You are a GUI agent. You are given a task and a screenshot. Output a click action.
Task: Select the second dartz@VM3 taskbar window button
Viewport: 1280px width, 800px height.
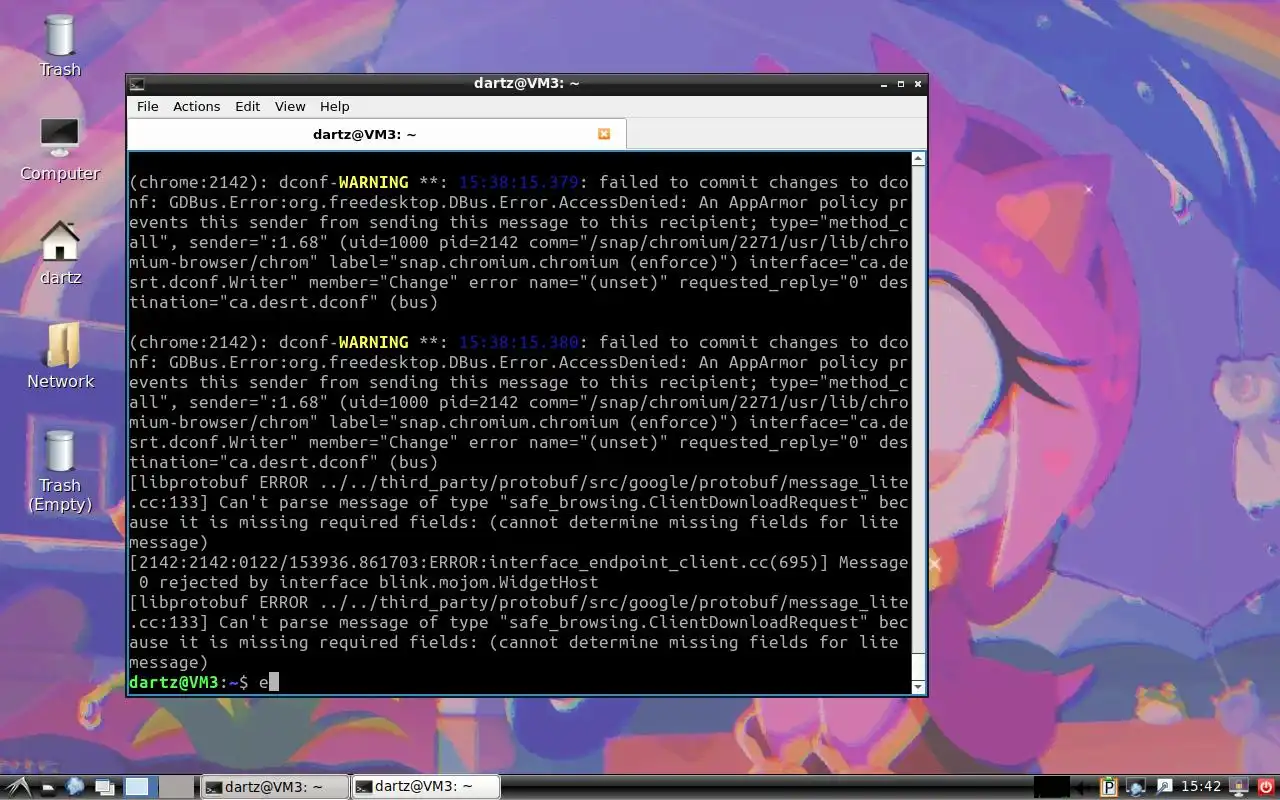(425, 787)
